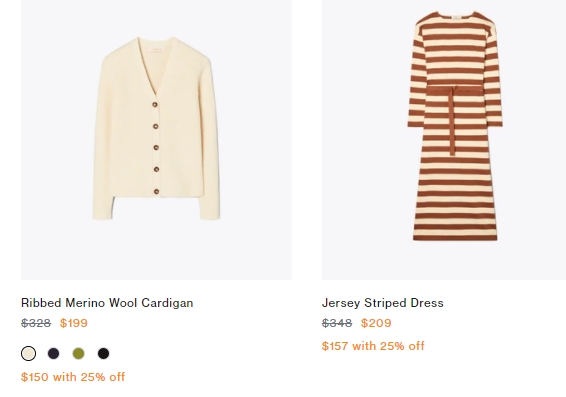Pick the olive green color swatch
The image size is (566, 397).
pos(78,353)
